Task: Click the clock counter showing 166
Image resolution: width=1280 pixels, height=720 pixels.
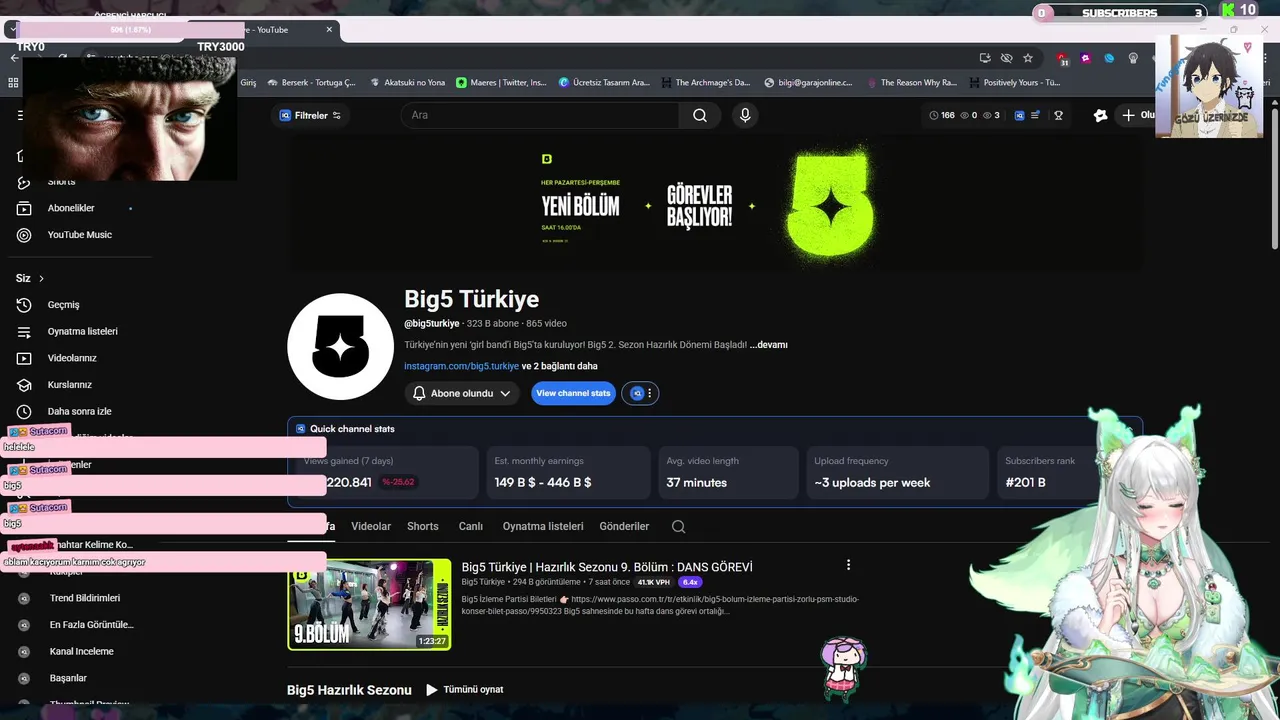Action: [942, 115]
